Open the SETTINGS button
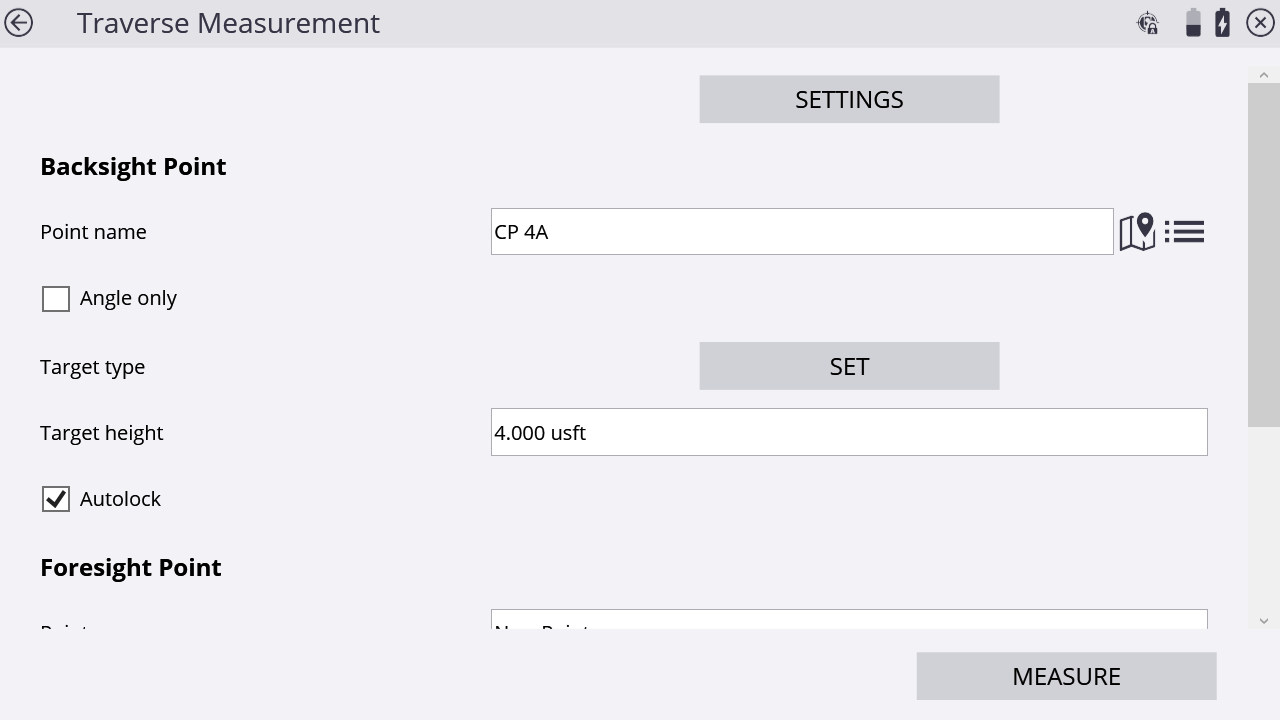 849,99
